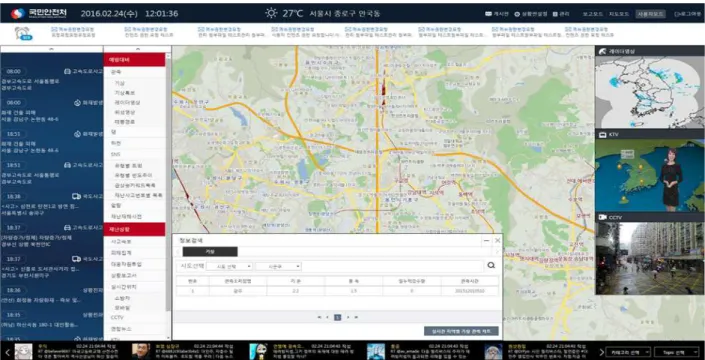Click the alarm clock SOS icon

click(x=23, y=33)
